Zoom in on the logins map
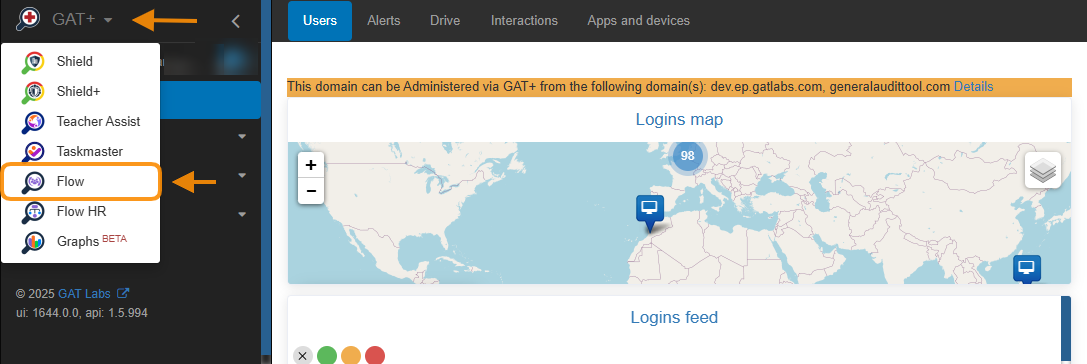The image size is (1087, 364). [311, 165]
